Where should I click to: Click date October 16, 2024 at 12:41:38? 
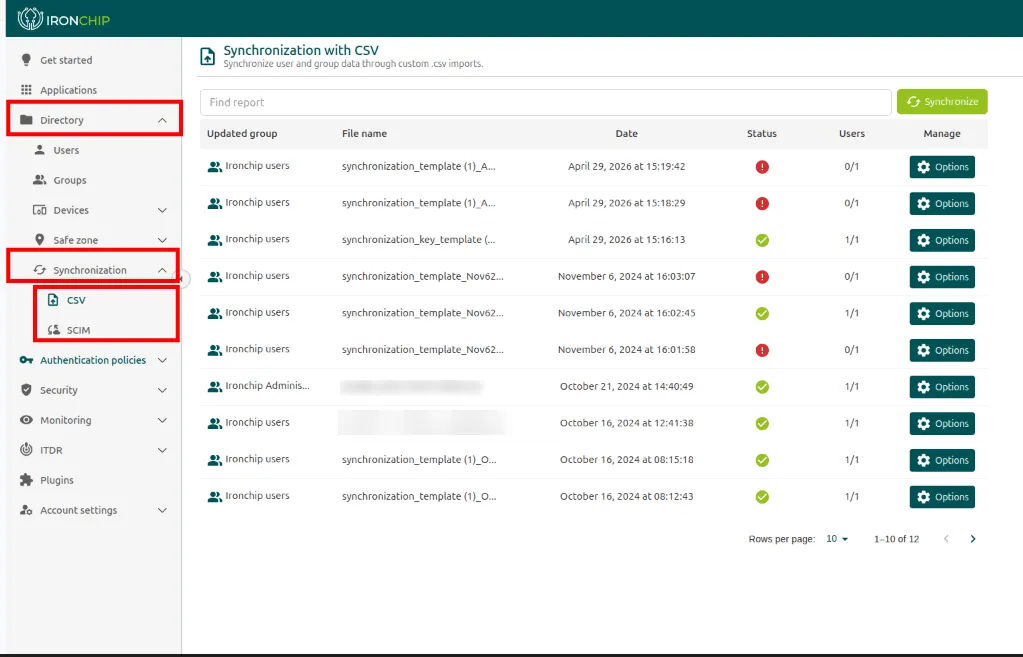pos(626,423)
